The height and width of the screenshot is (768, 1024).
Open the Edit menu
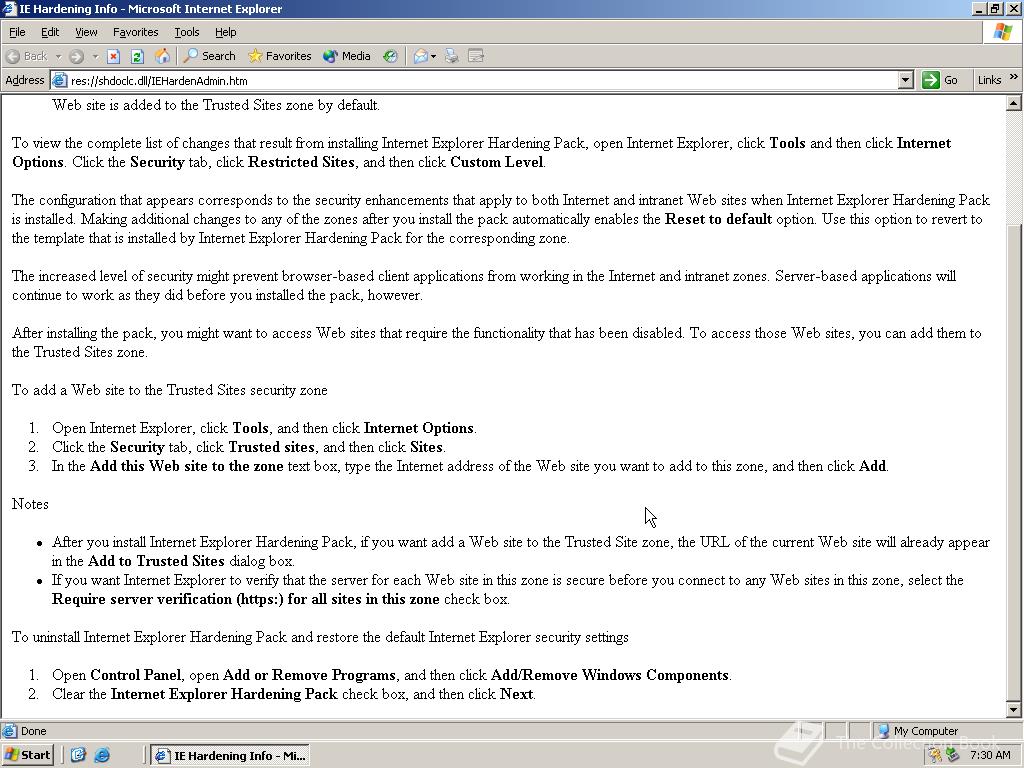50,32
